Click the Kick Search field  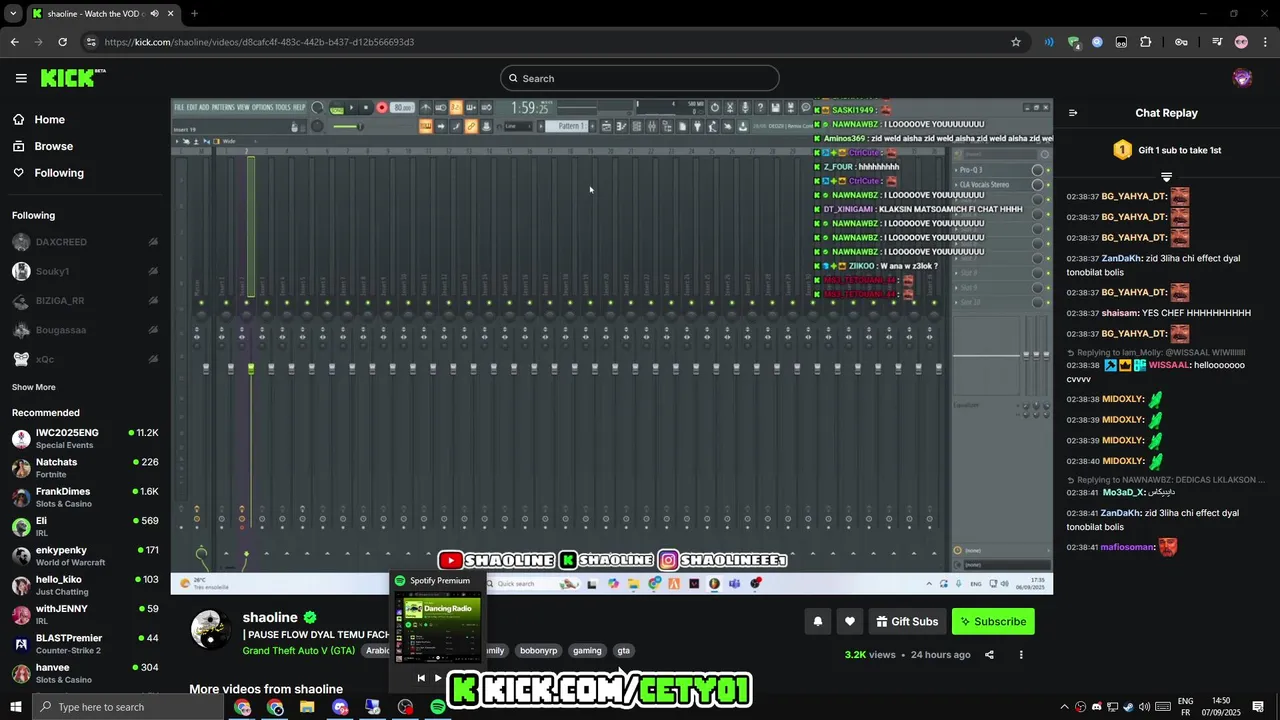(640, 78)
